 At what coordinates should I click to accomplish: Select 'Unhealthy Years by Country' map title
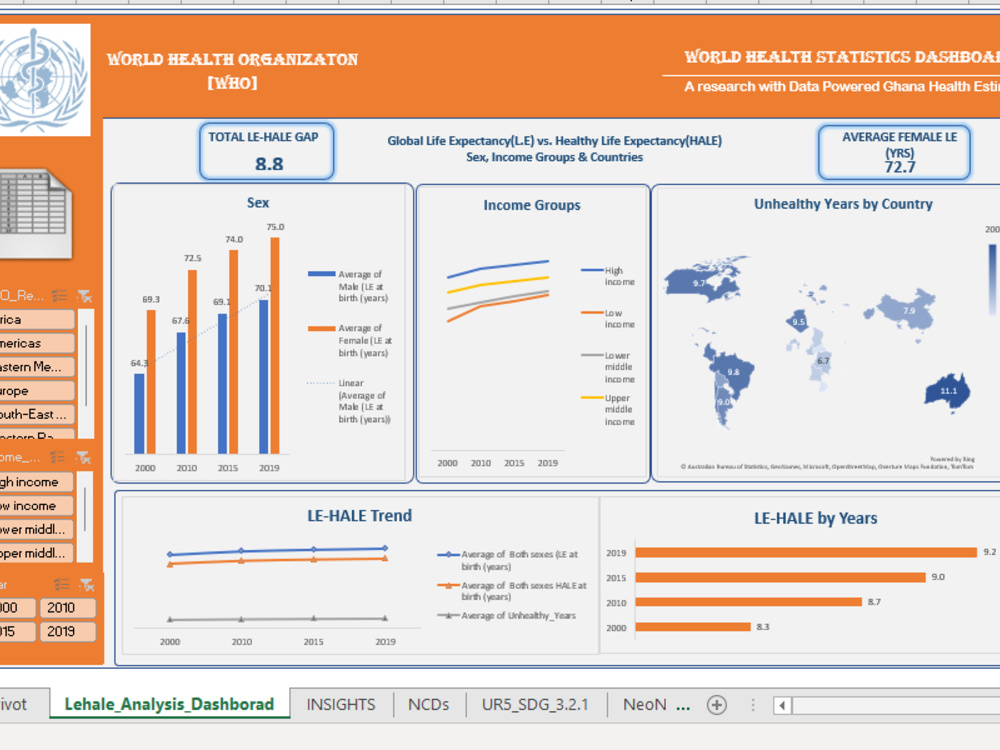843,204
